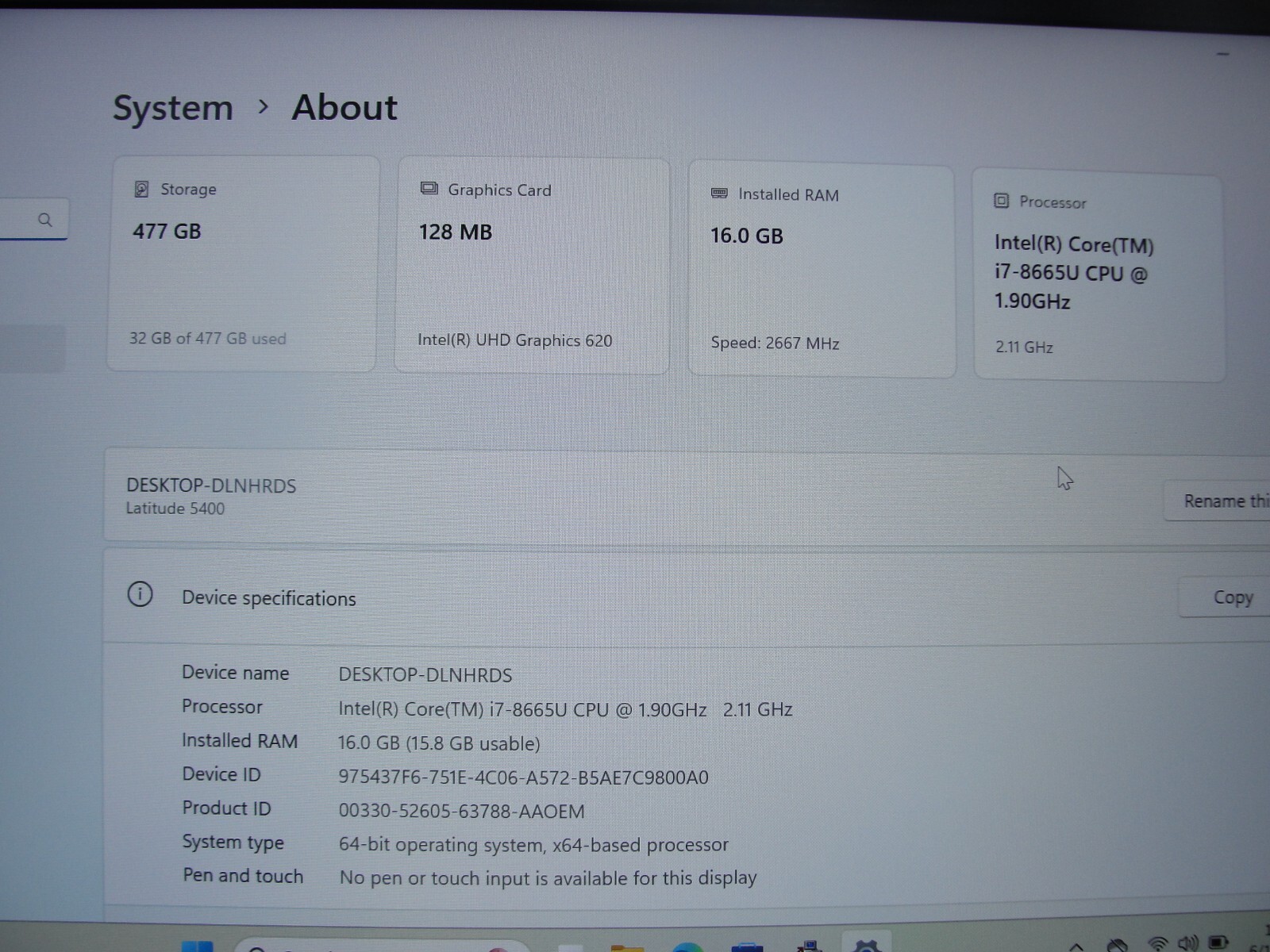Click the search magnifier icon in sidebar
The width and height of the screenshot is (1270, 952).
(45, 220)
